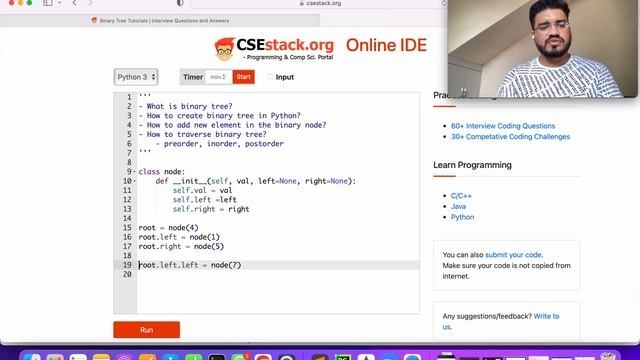
Task: Click the 'root.left = node(1)' code line
Action: [179, 237]
